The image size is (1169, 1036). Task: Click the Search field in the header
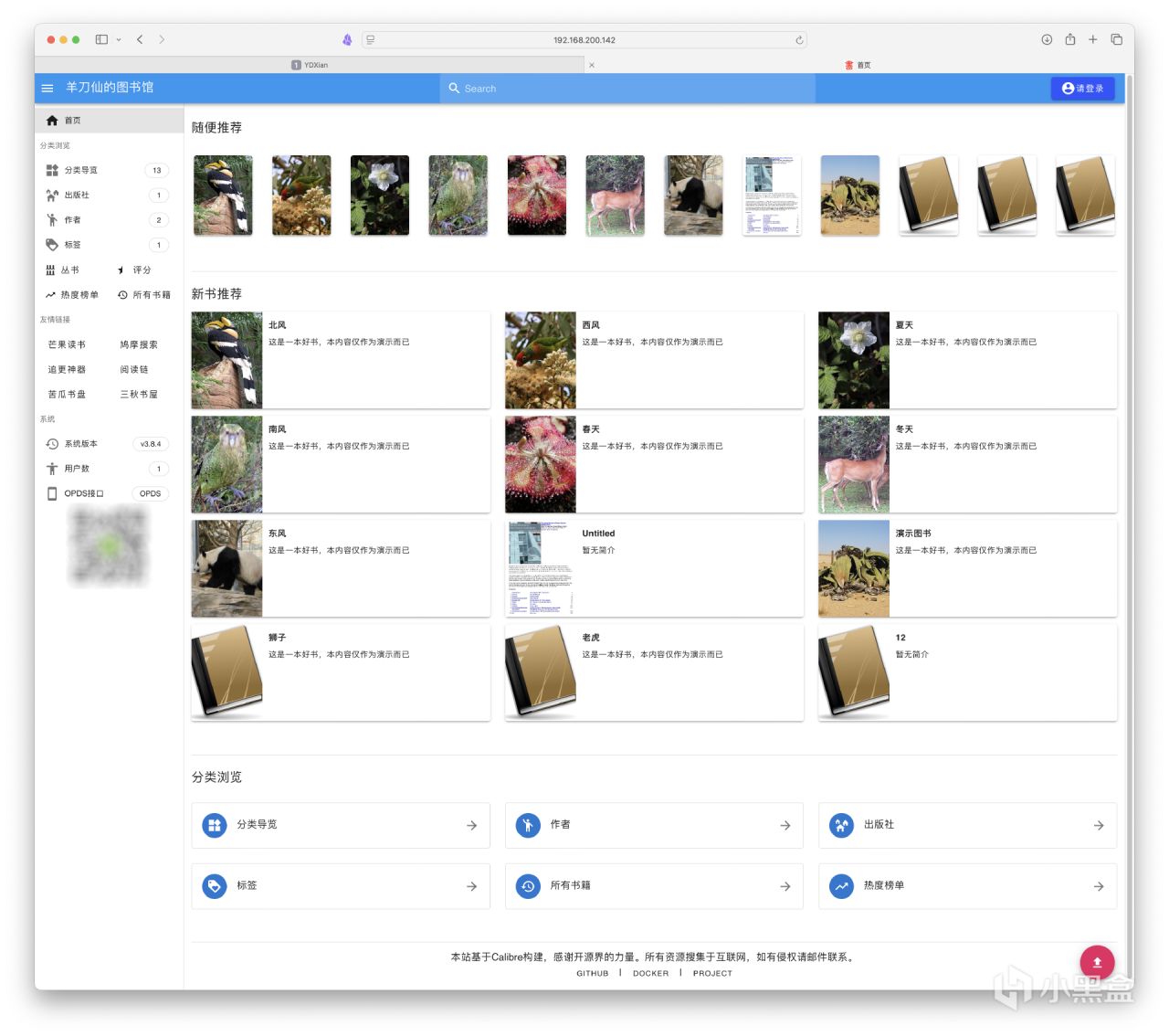(x=627, y=89)
